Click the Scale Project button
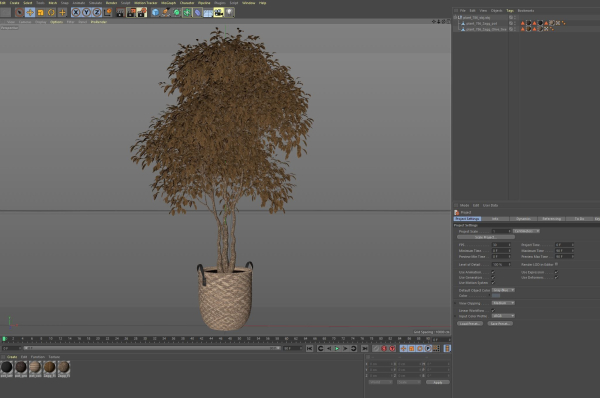This screenshot has width=600, height=398. click(486, 237)
